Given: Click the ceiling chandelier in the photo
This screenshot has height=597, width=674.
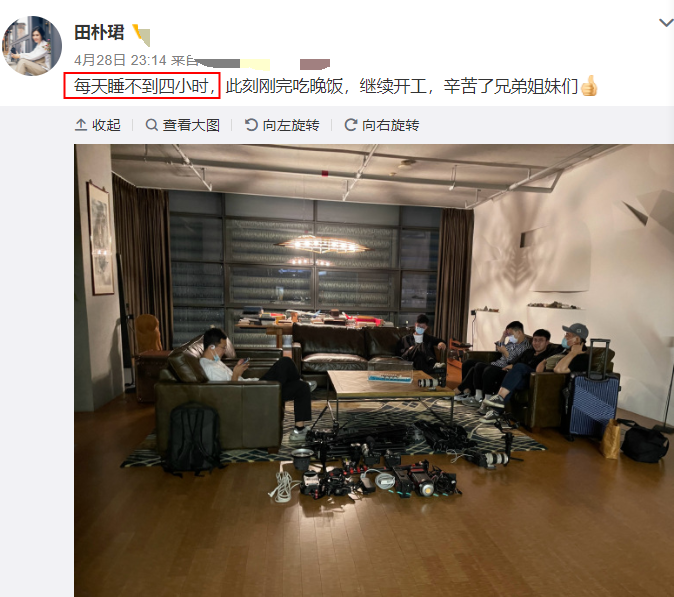Looking at the screenshot, I should pyautogui.click(x=322, y=247).
